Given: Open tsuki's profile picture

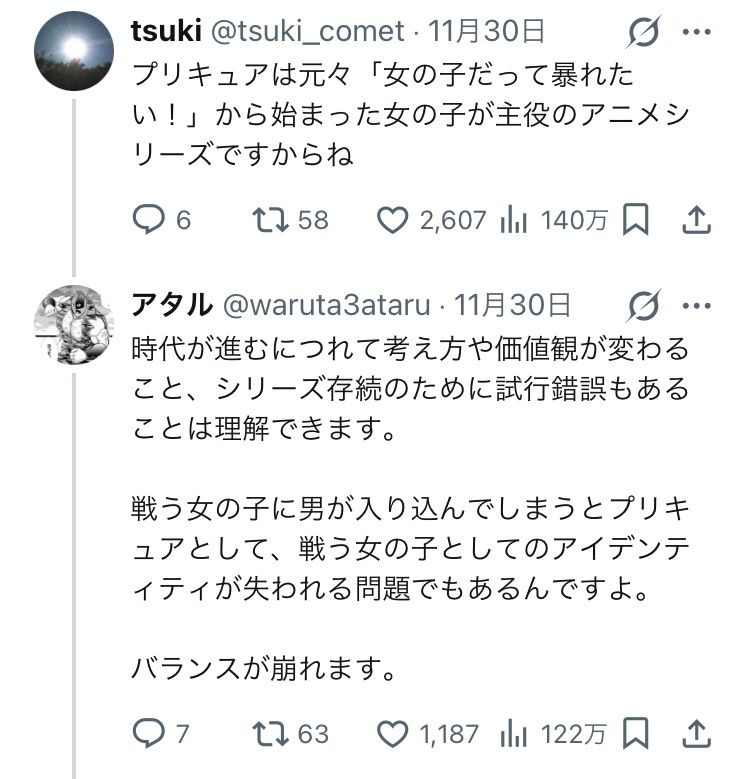Looking at the screenshot, I should point(74,51).
